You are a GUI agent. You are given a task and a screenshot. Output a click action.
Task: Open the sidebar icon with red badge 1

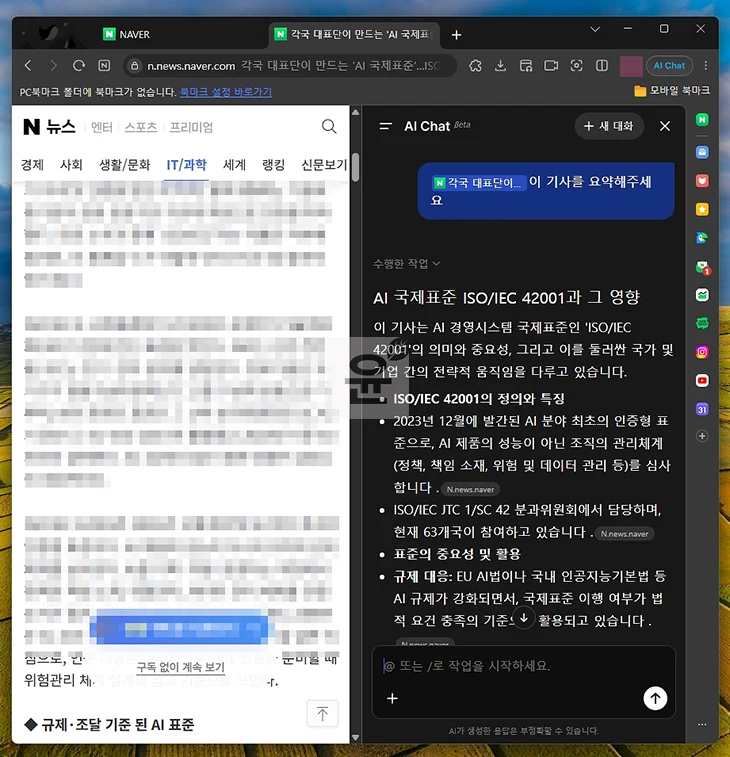[702, 267]
